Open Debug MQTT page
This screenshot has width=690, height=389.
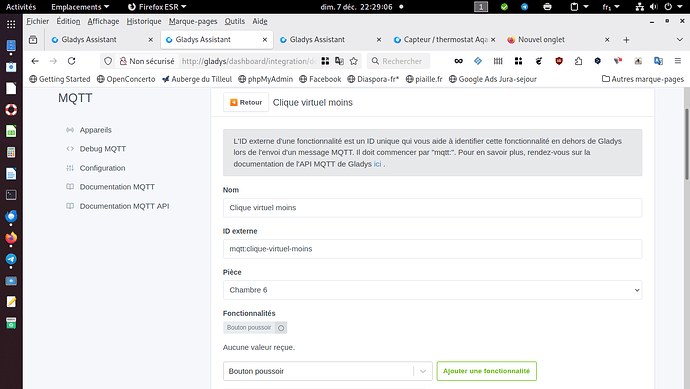pos(103,149)
